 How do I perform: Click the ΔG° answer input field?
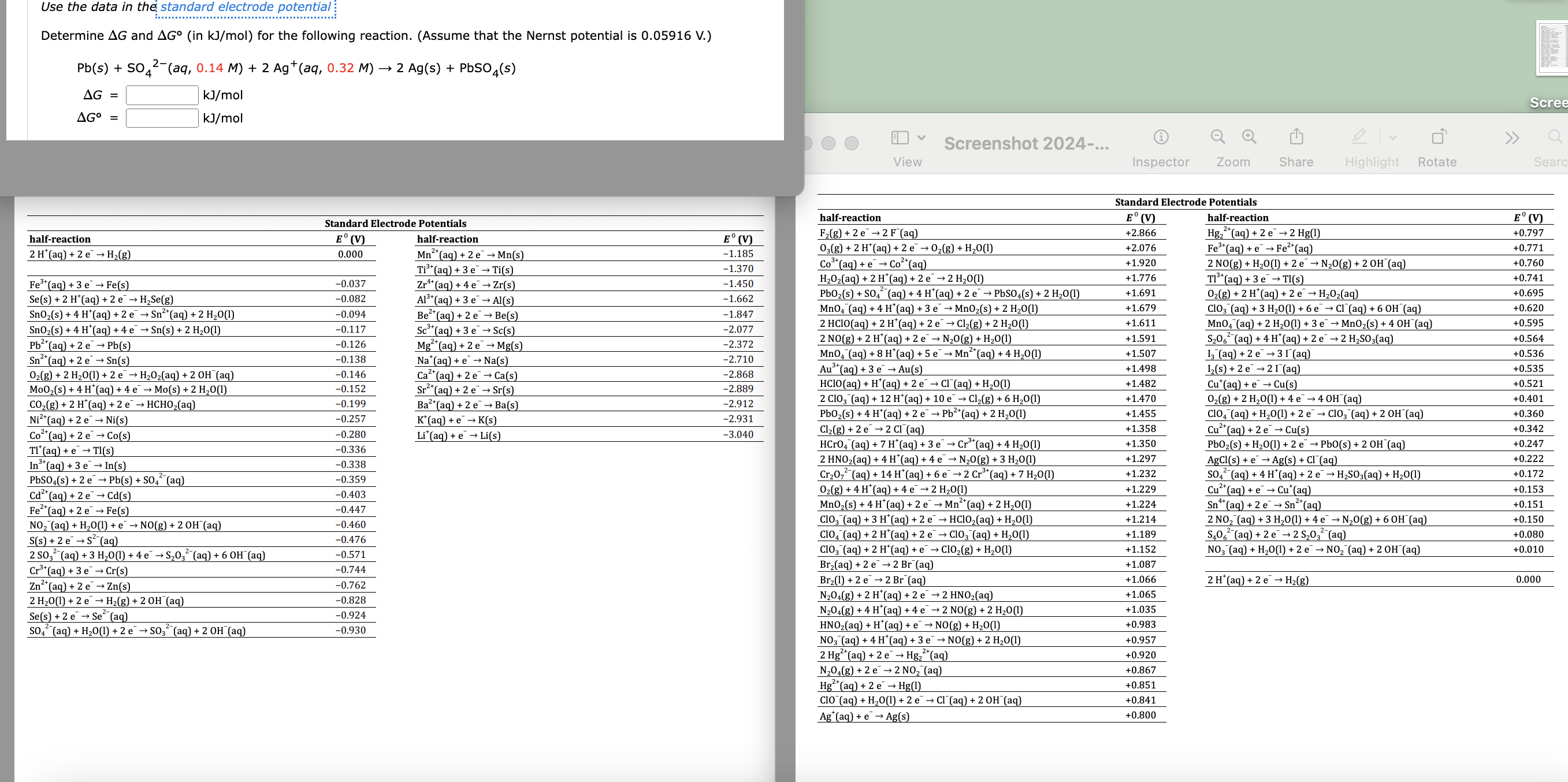(161, 118)
